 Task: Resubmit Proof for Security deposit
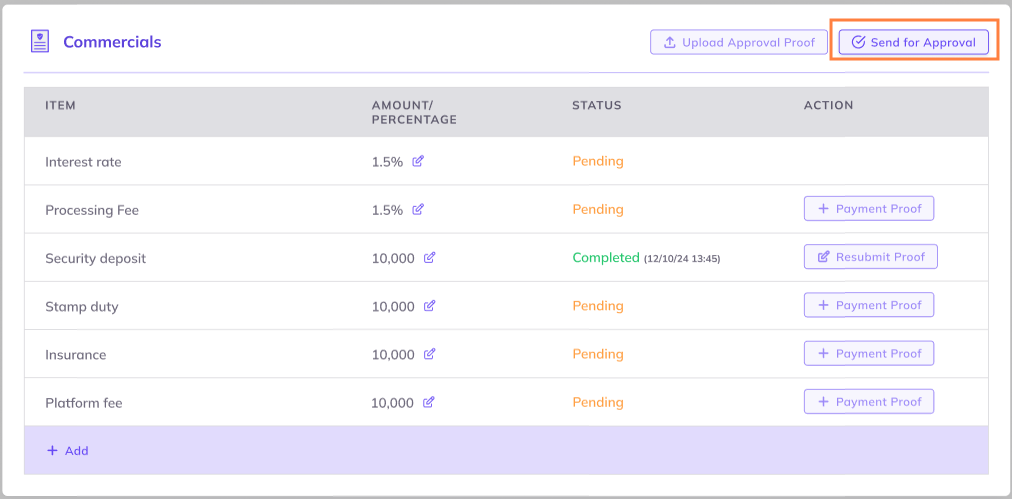[870, 257]
